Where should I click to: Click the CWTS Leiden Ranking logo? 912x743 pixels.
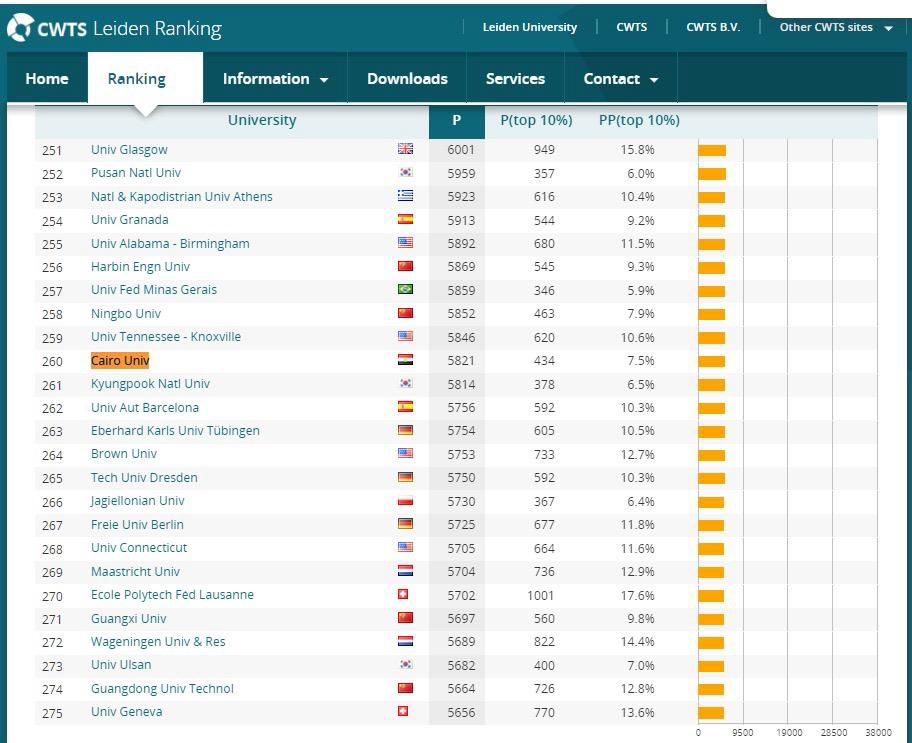(x=115, y=28)
